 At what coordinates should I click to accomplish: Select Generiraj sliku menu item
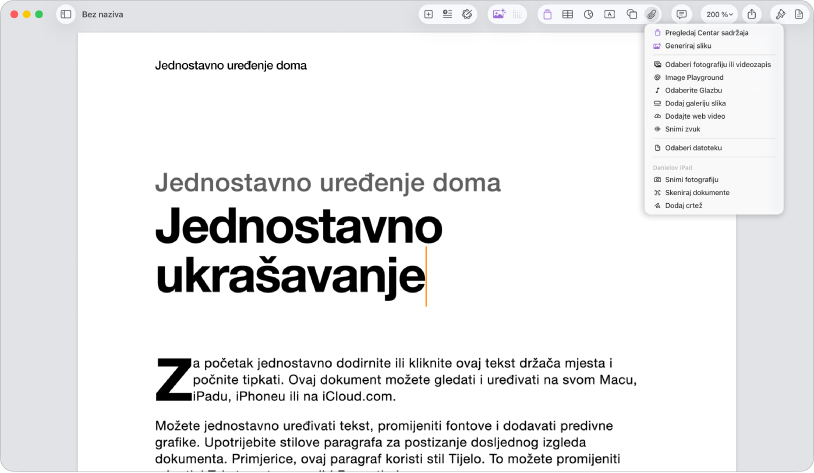[714, 46]
